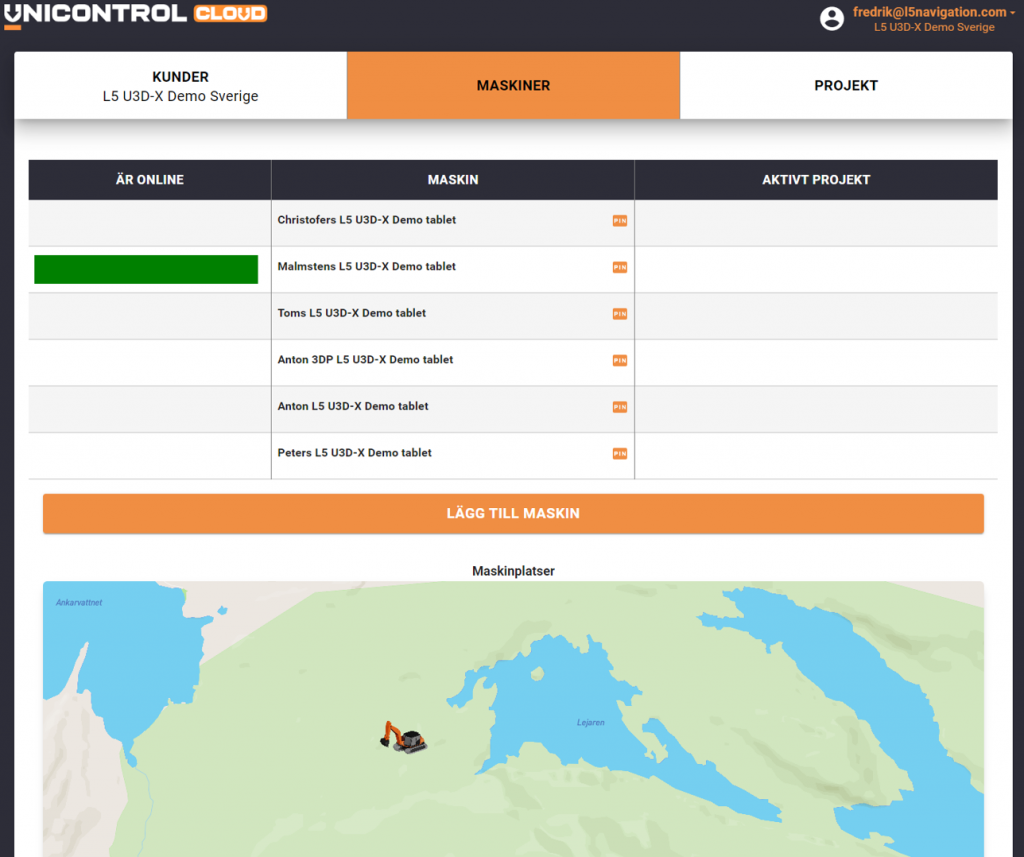Select the excavator marker on the map
This screenshot has width=1024, height=857.
[x=404, y=737]
